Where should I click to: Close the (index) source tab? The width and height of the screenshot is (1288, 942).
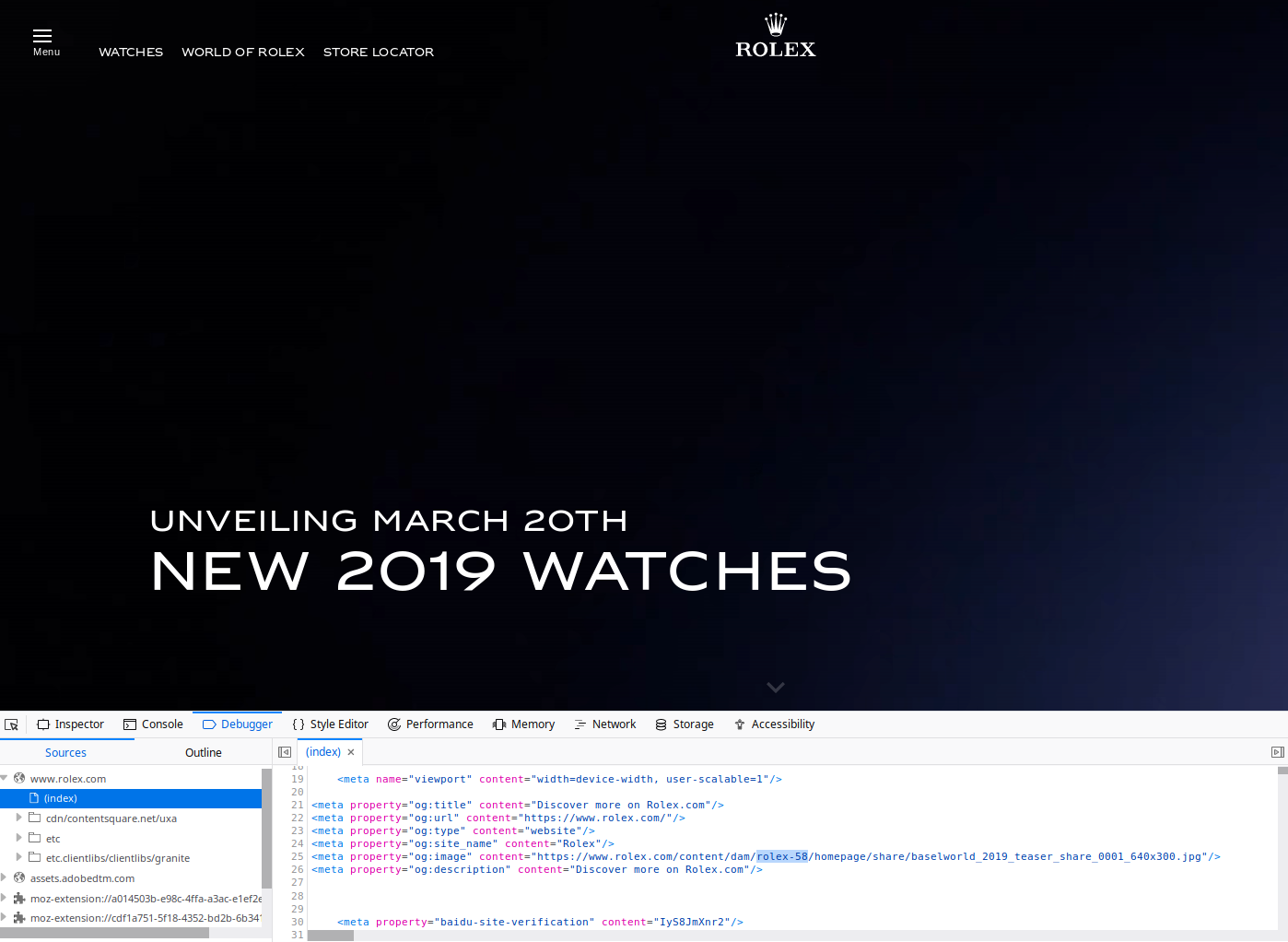click(x=351, y=752)
